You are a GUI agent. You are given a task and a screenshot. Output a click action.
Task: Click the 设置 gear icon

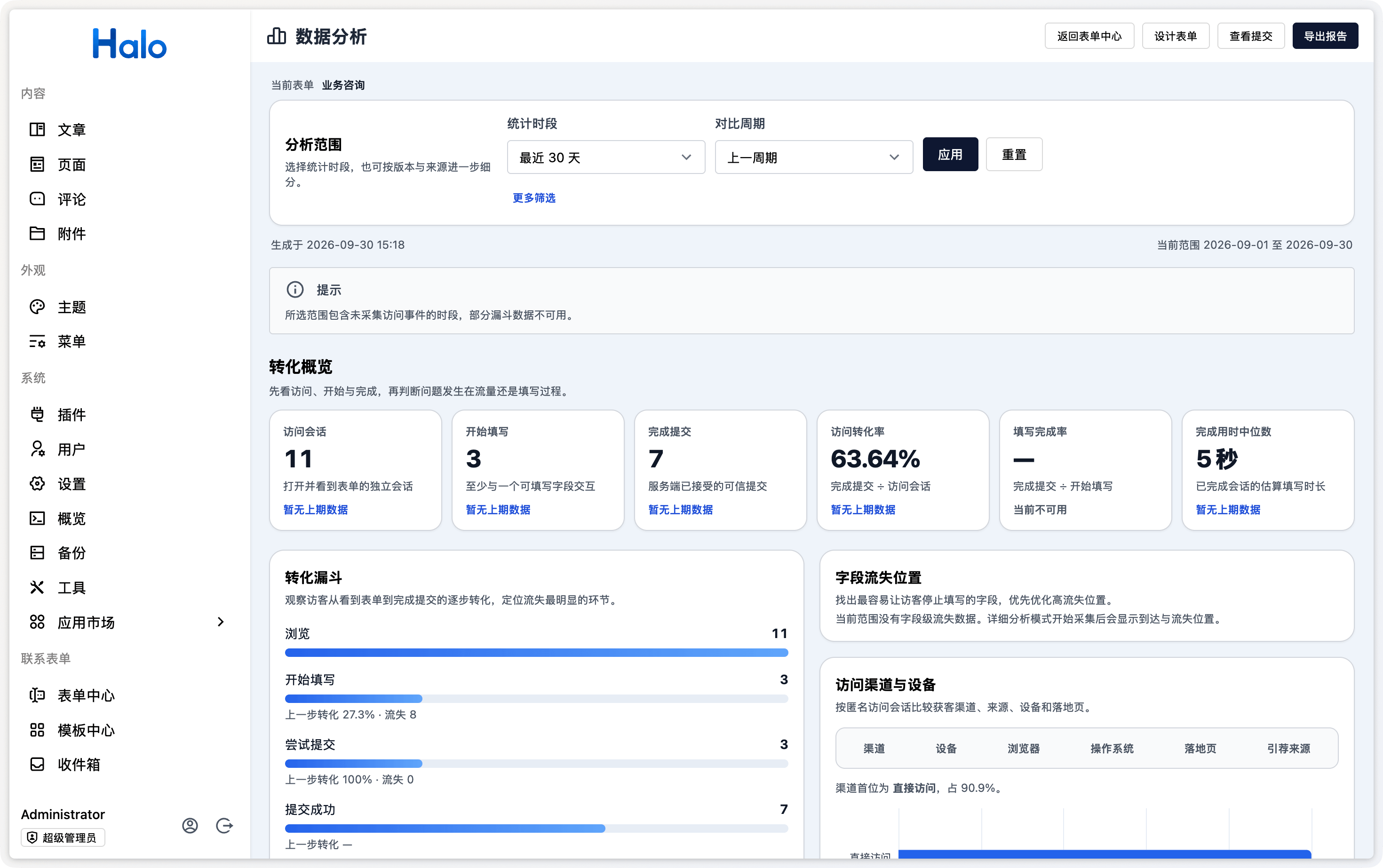point(37,484)
